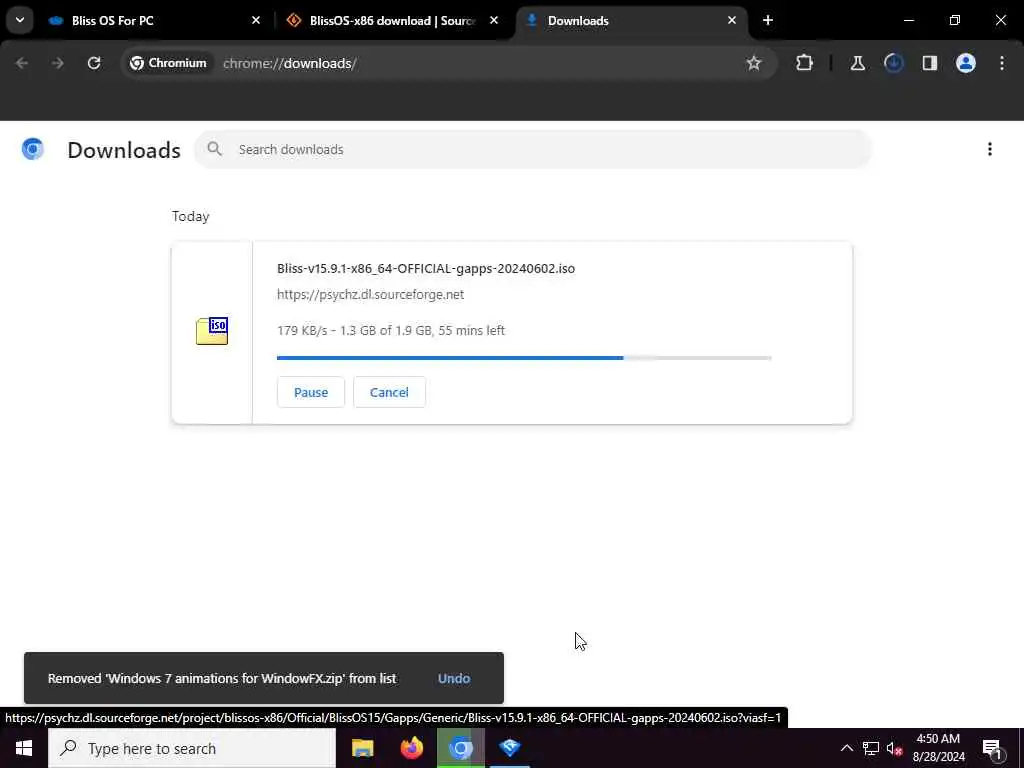Open Chrome Labs flask icon
Viewport: 1024px width, 768px height.
point(857,63)
